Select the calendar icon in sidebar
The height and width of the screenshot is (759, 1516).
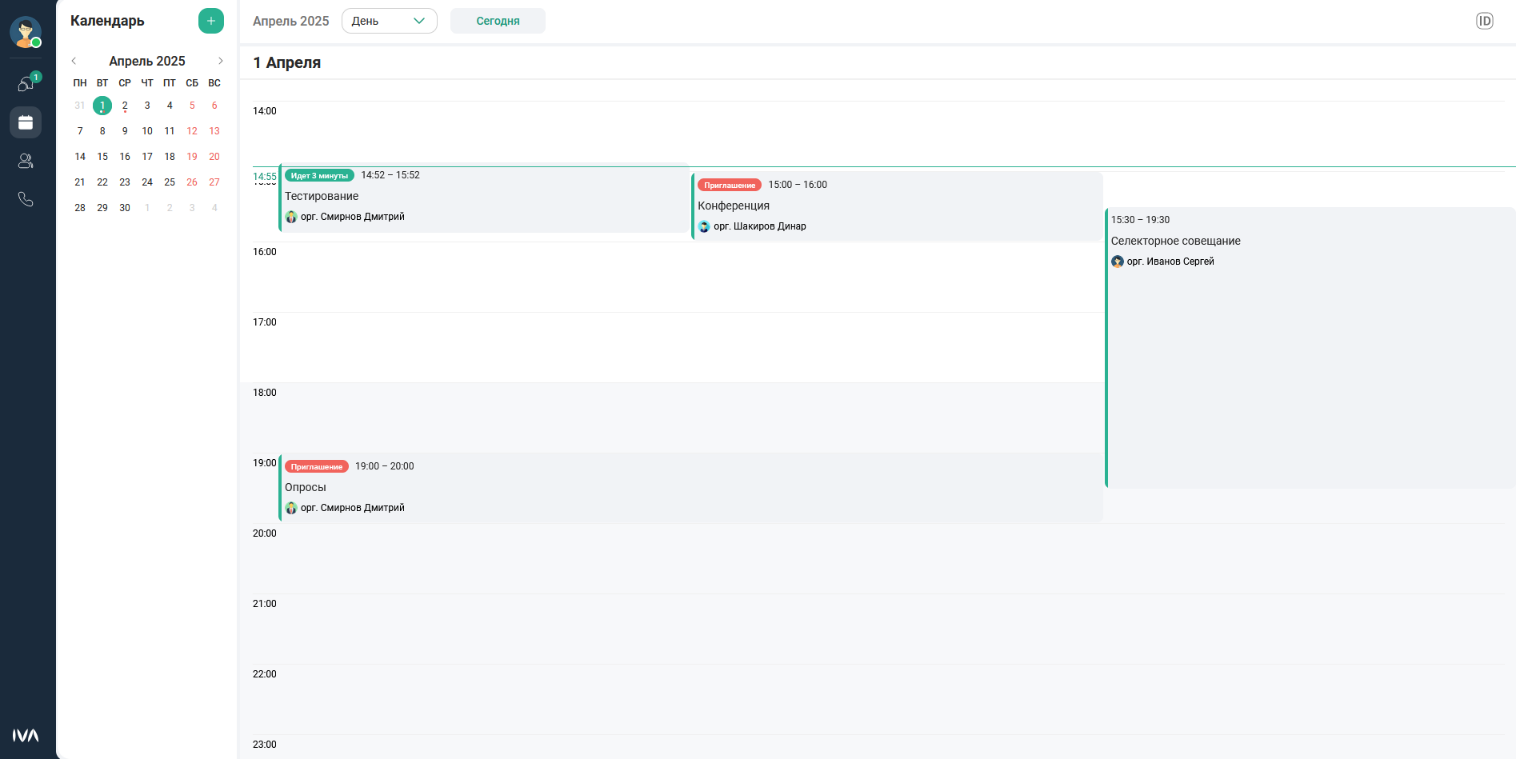coord(26,122)
